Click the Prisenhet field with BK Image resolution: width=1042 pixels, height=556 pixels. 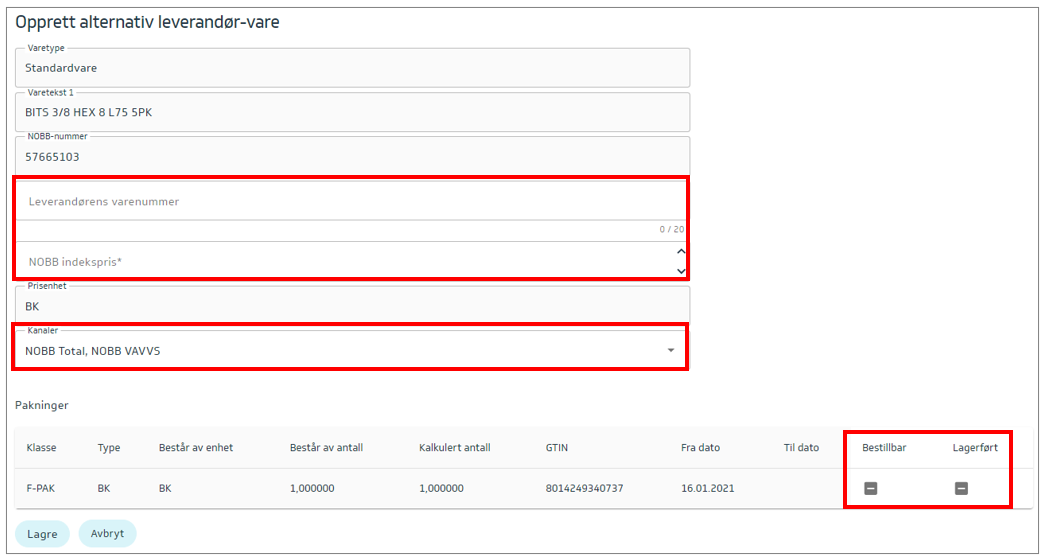click(350, 306)
